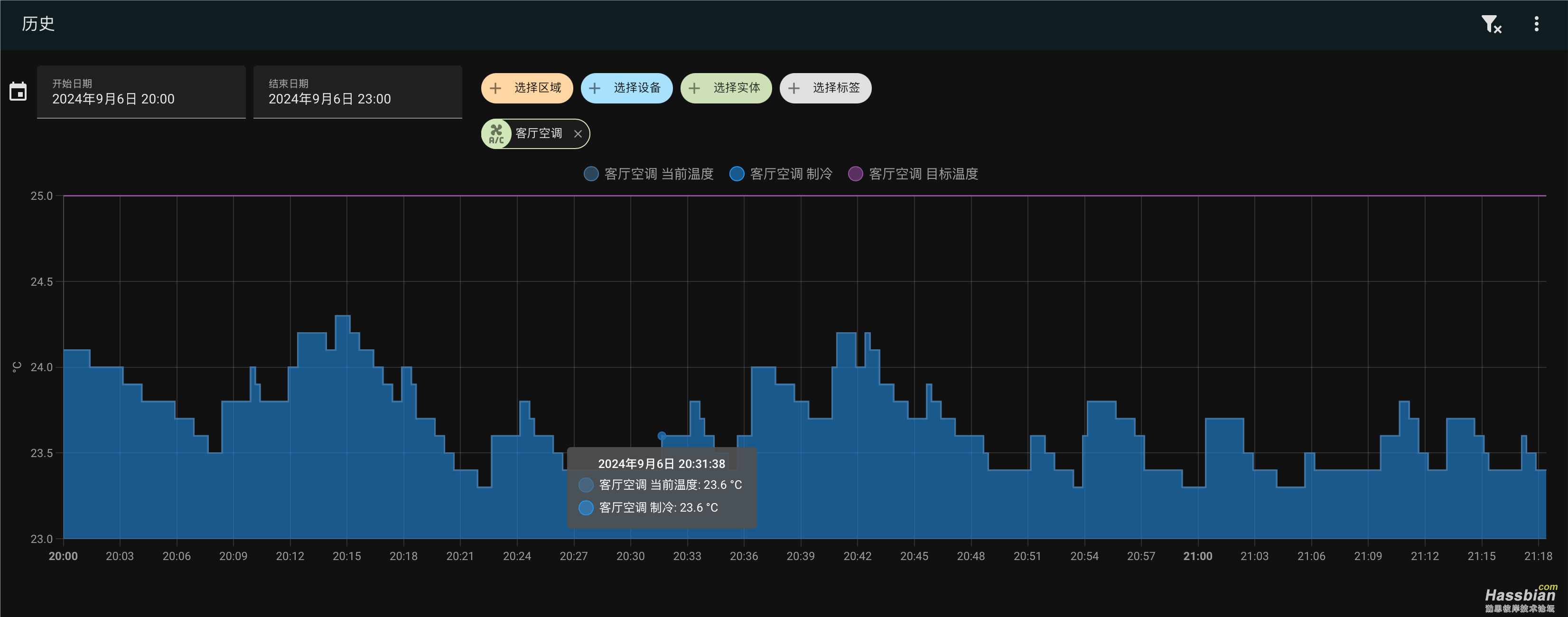The width and height of the screenshot is (1568, 617).
Task: Click 目标温度 legend purple circle
Action: point(855,174)
